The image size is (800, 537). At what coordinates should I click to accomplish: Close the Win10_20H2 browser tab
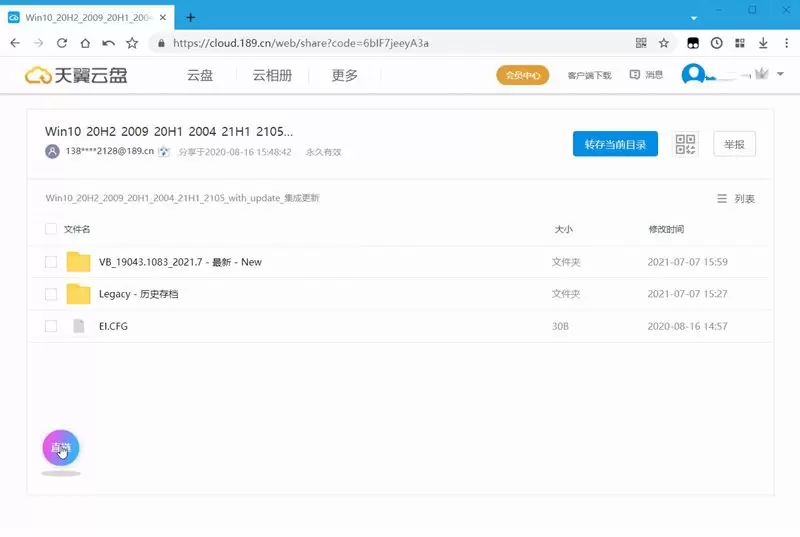pos(163,17)
